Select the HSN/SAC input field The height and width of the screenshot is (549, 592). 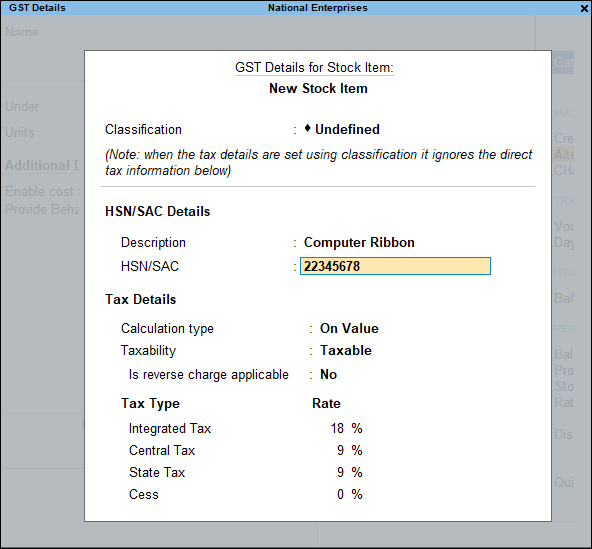coord(395,266)
